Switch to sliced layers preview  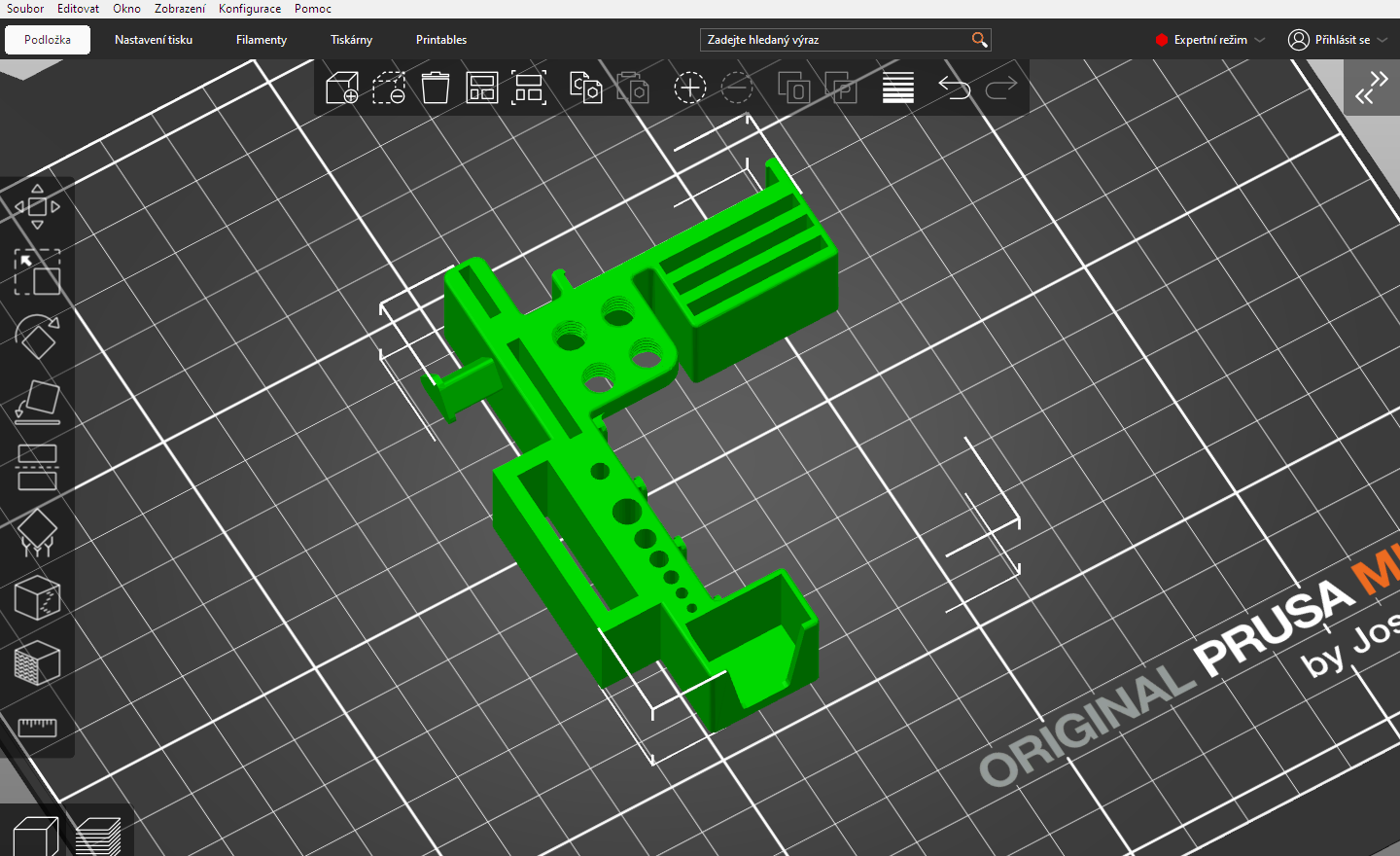(x=97, y=837)
